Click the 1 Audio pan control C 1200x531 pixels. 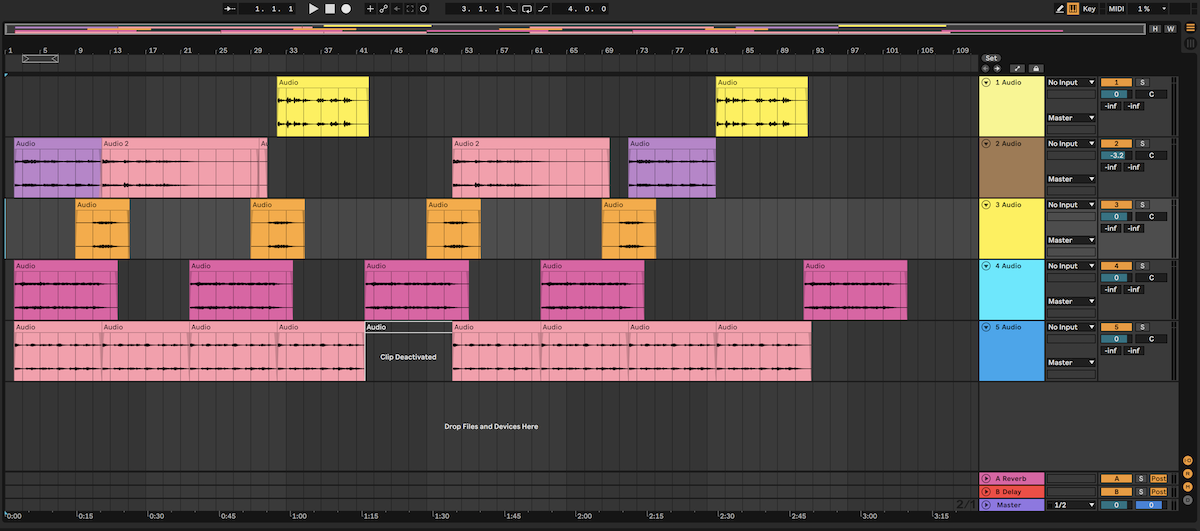click(x=1151, y=94)
